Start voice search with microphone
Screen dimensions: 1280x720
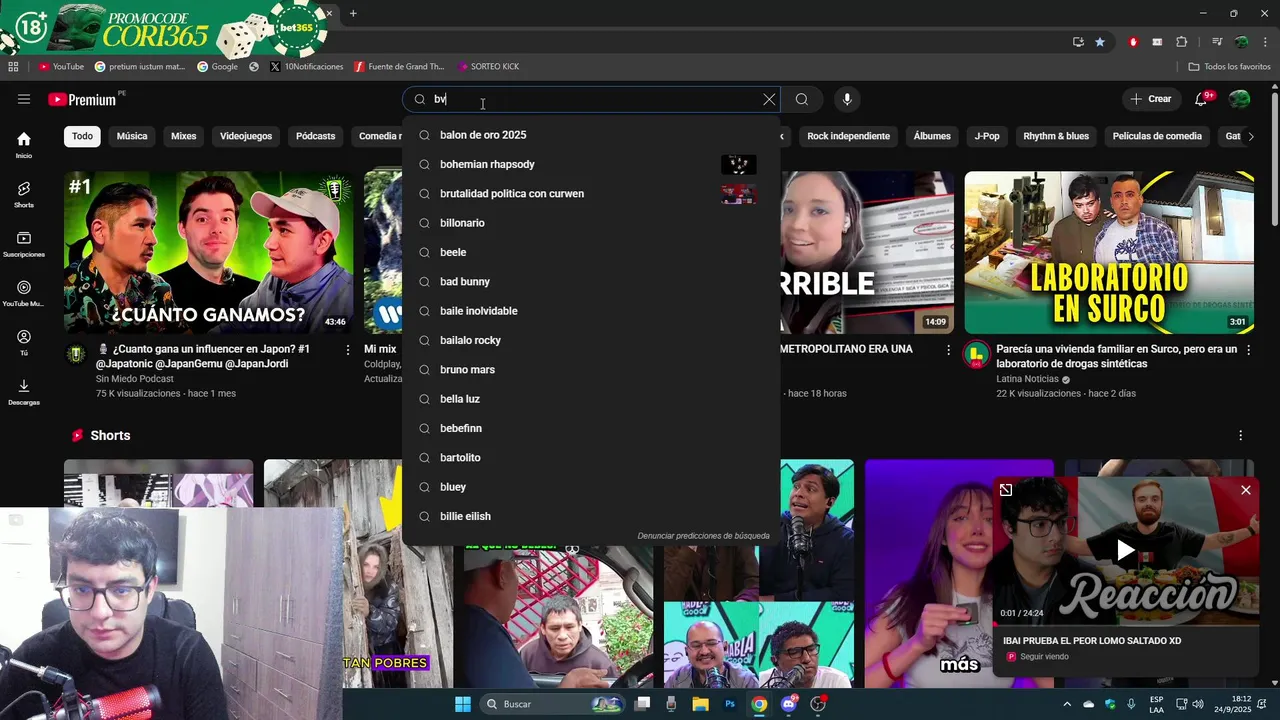pos(847,99)
